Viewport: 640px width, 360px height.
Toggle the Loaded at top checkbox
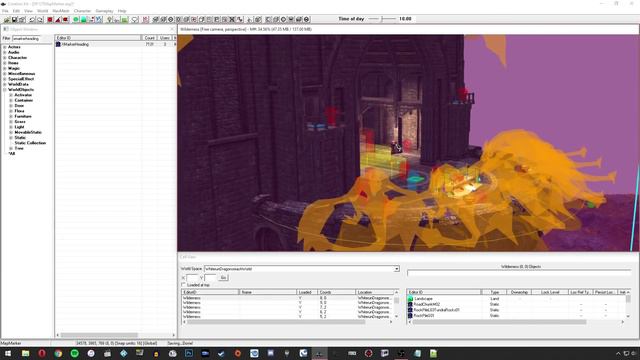183,285
